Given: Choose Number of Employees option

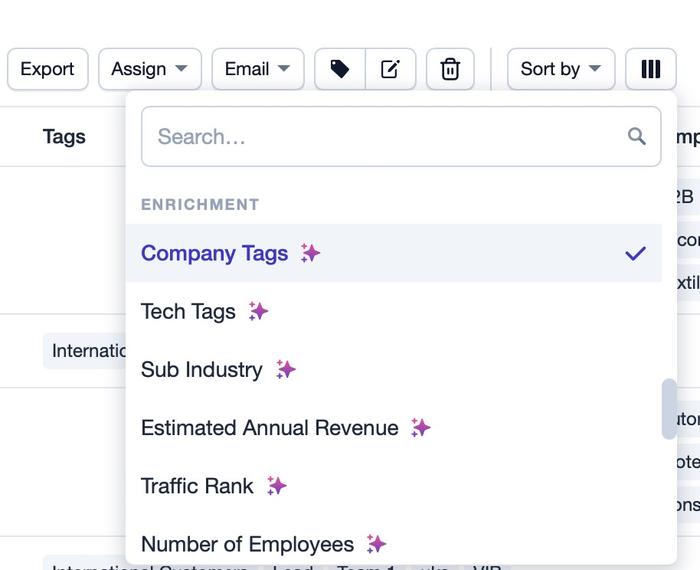Looking at the screenshot, I should click(393, 544).
